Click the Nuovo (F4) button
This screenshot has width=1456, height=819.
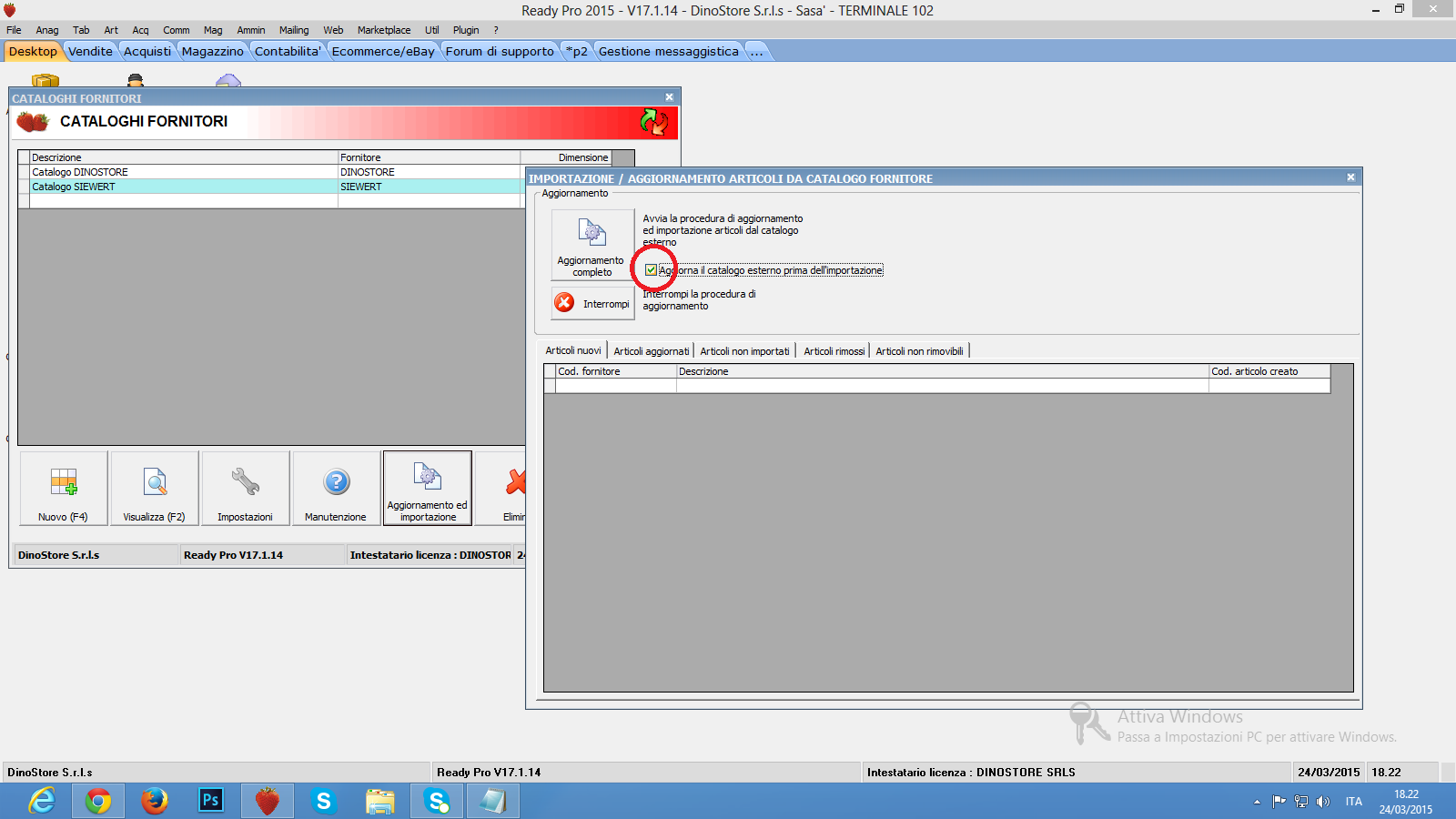pyautogui.click(x=64, y=489)
